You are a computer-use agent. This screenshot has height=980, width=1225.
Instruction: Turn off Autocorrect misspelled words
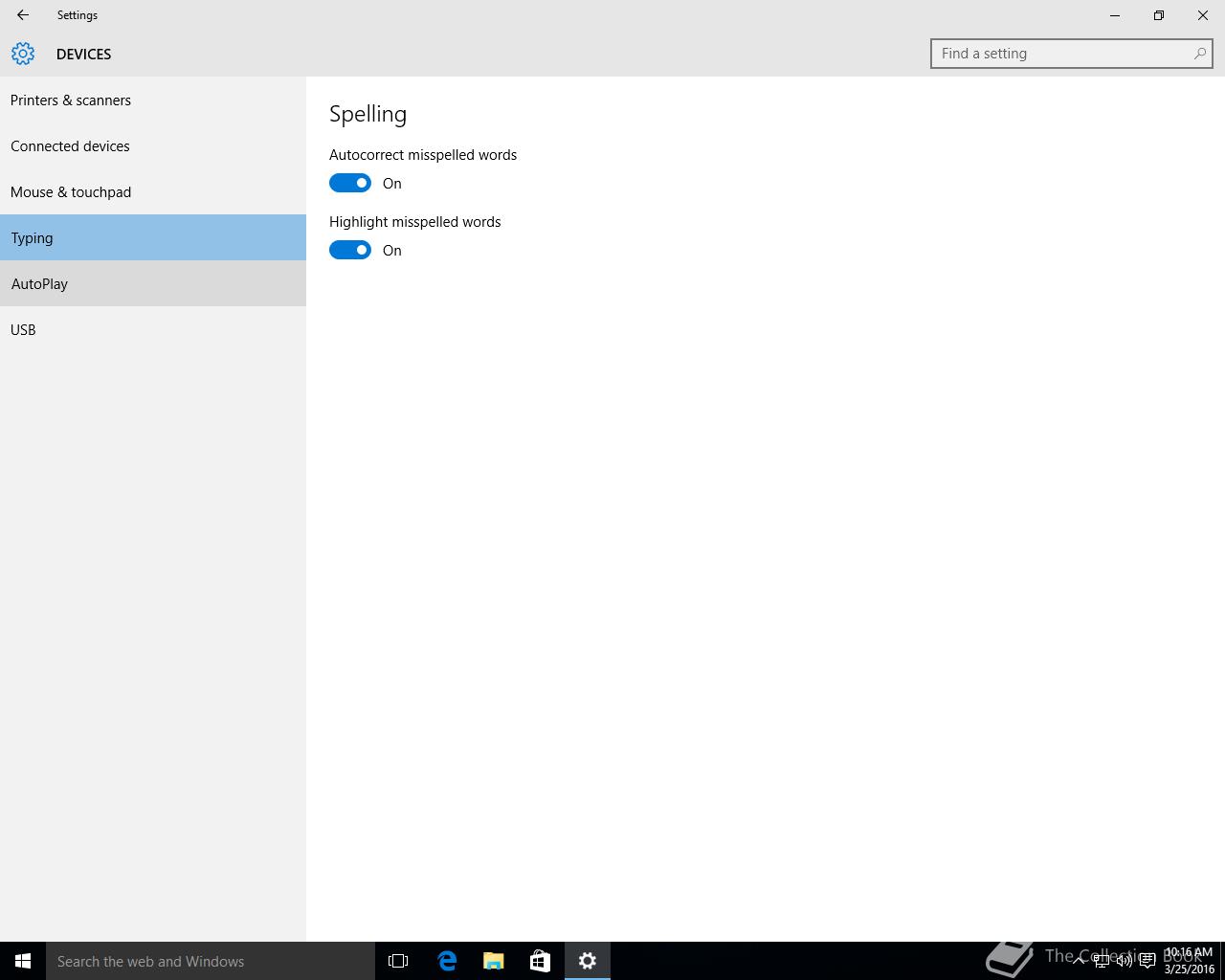(x=350, y=183)
